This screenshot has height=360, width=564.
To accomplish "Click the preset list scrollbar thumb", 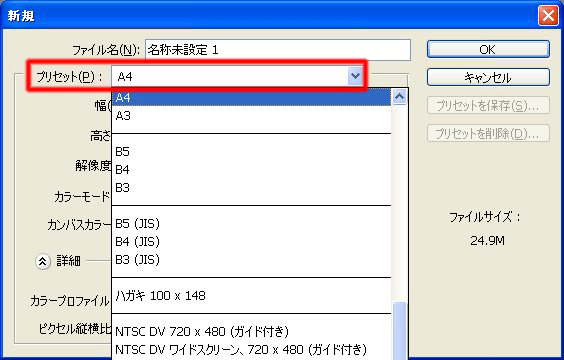I will [400, 331].
